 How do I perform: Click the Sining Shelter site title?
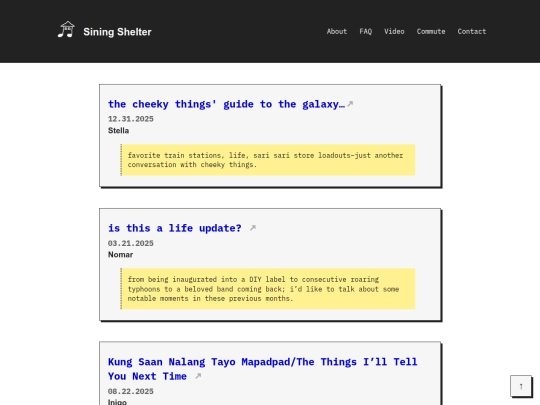117,32
